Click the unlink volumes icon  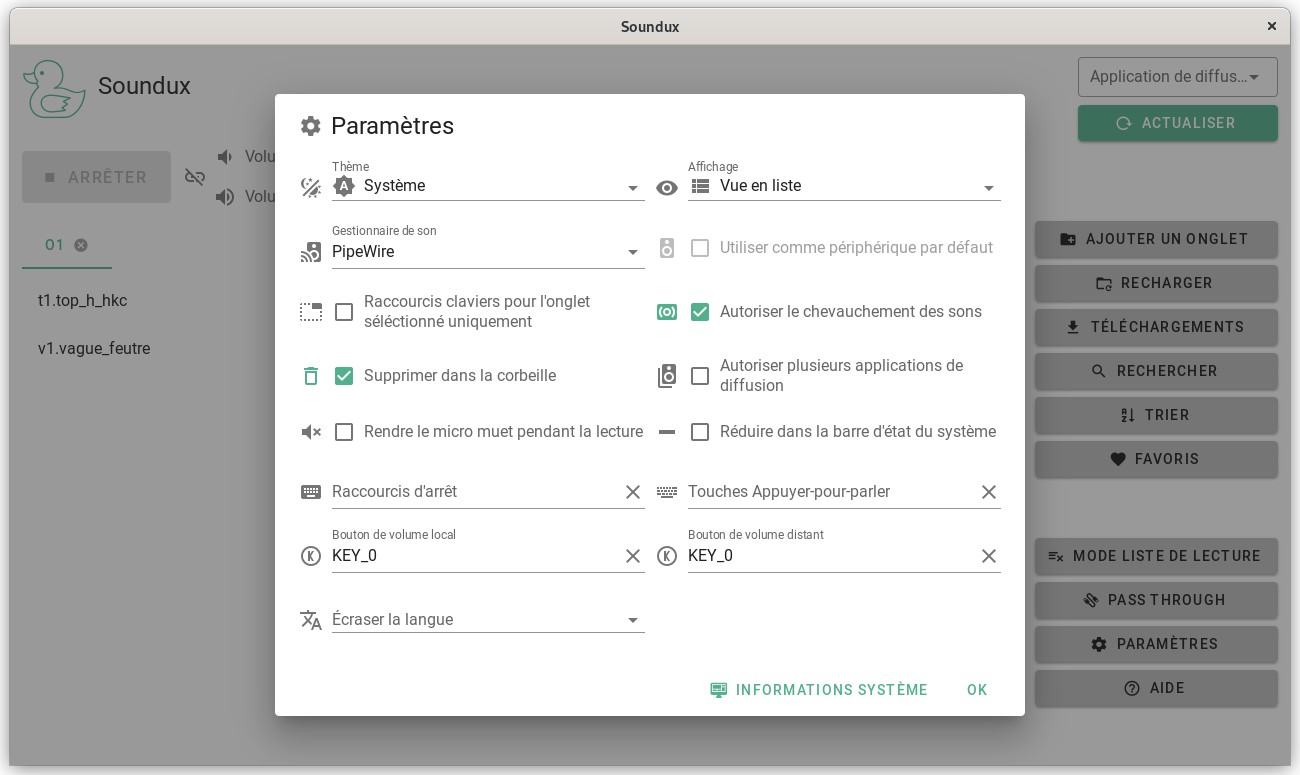pos(195,177)
